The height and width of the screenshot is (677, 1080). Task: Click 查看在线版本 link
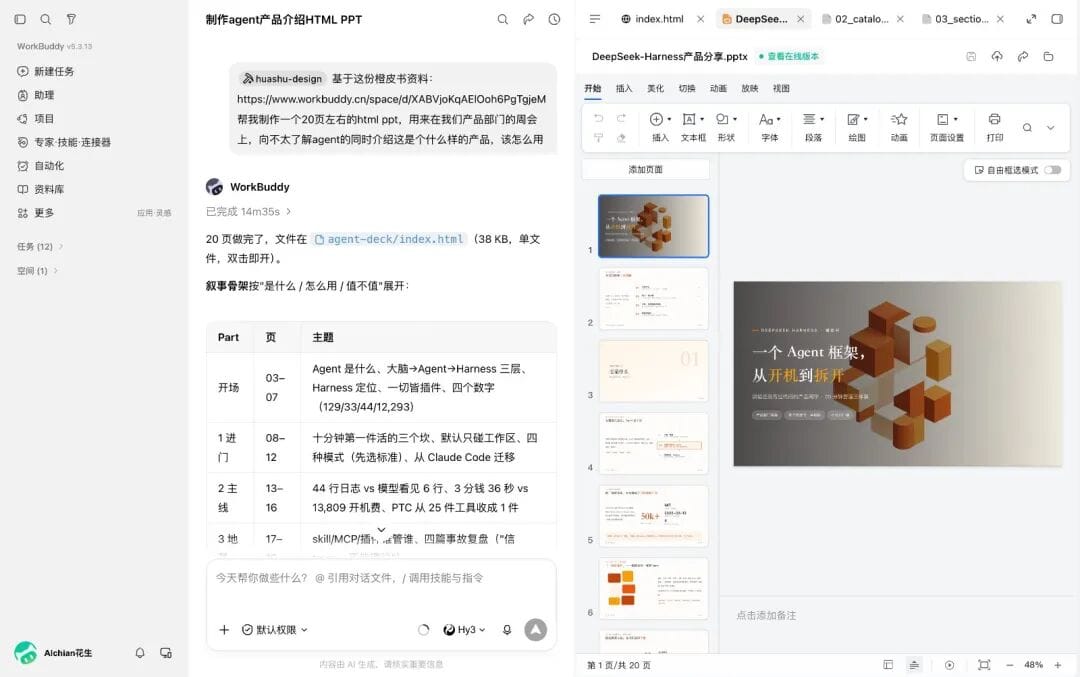tap(789, 56)
